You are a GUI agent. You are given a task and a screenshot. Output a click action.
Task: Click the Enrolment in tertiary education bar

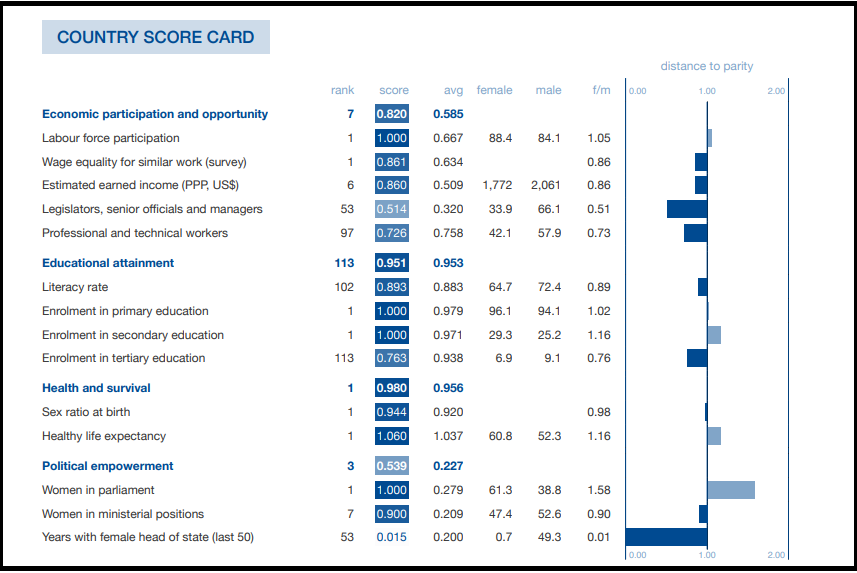tap(697, 358)
